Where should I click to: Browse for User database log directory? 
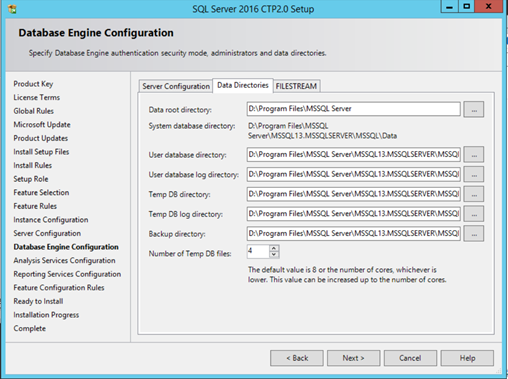474,174
